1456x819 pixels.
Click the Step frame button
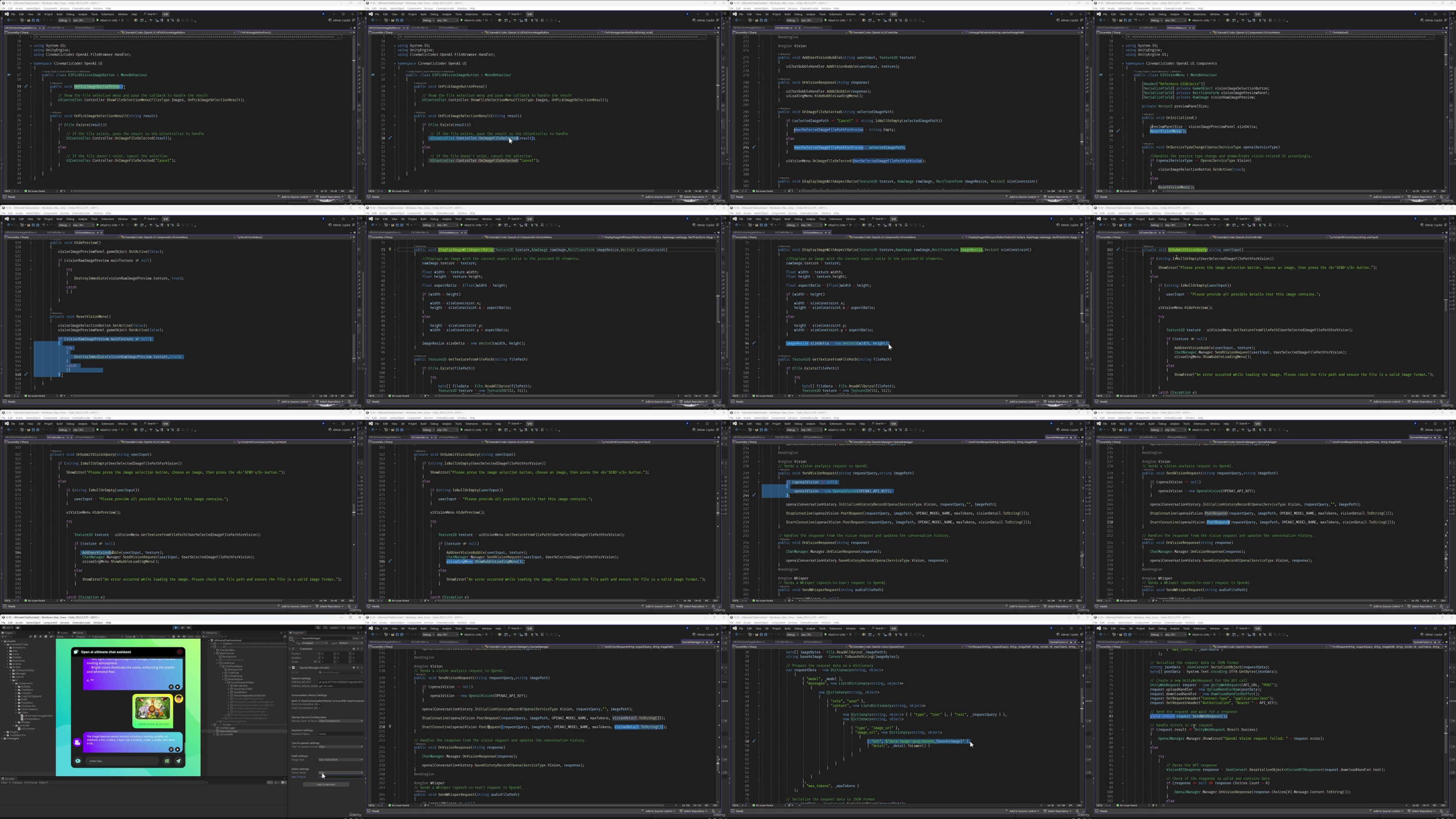click(x=189, y=628)
